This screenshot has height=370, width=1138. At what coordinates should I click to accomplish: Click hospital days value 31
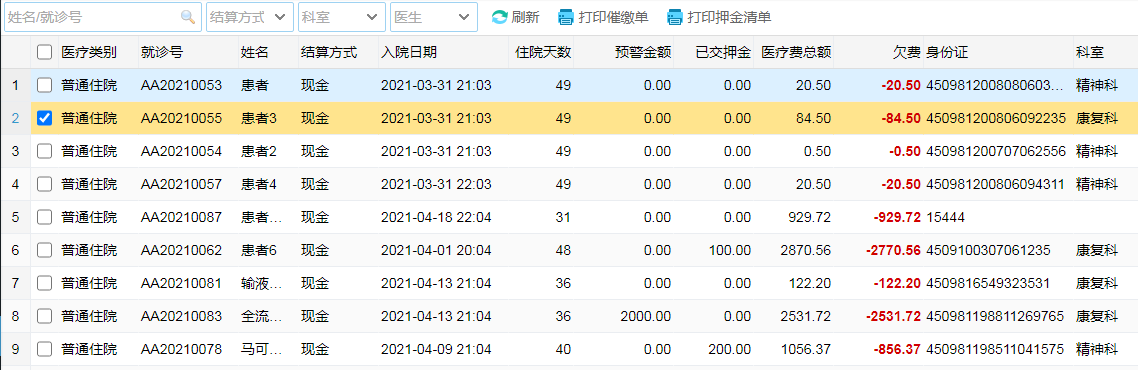point(563,217)
